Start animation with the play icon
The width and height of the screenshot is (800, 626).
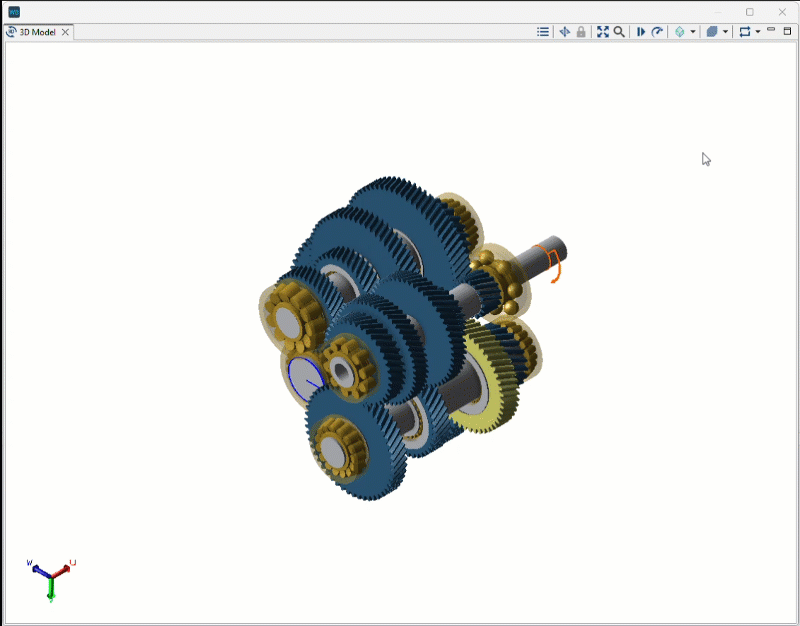coord(641,32)
